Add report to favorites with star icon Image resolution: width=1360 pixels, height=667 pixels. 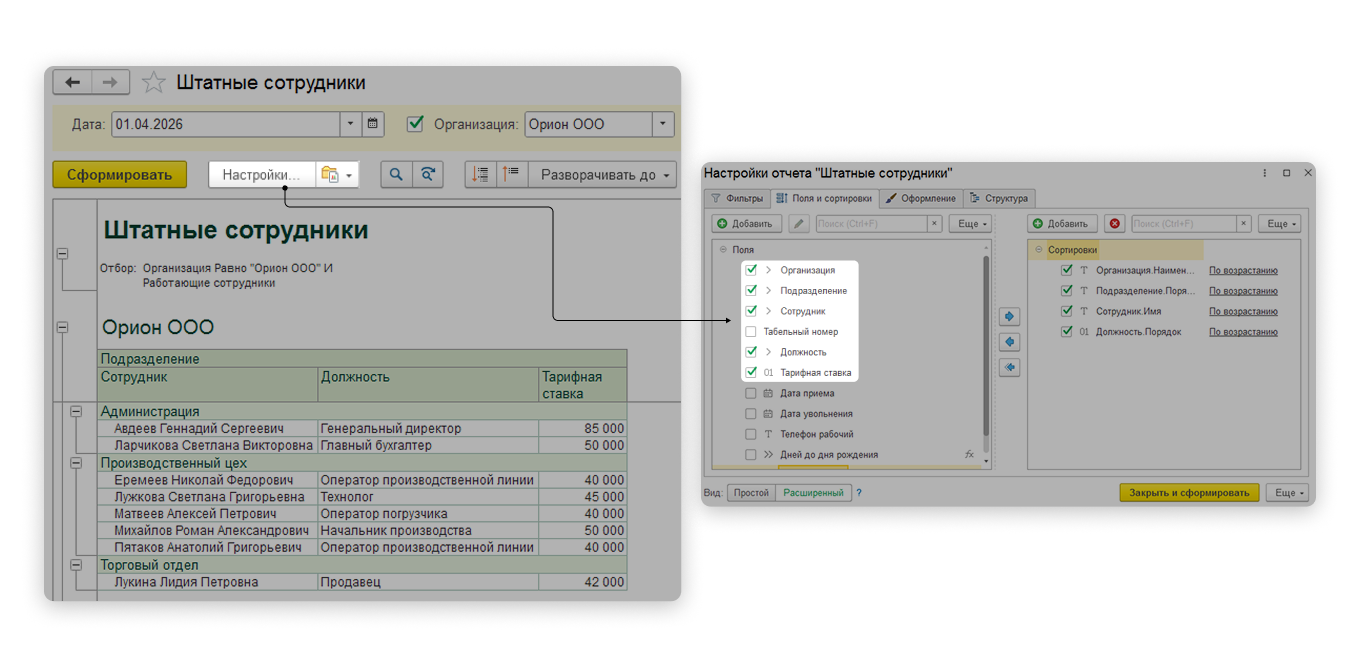153,83
